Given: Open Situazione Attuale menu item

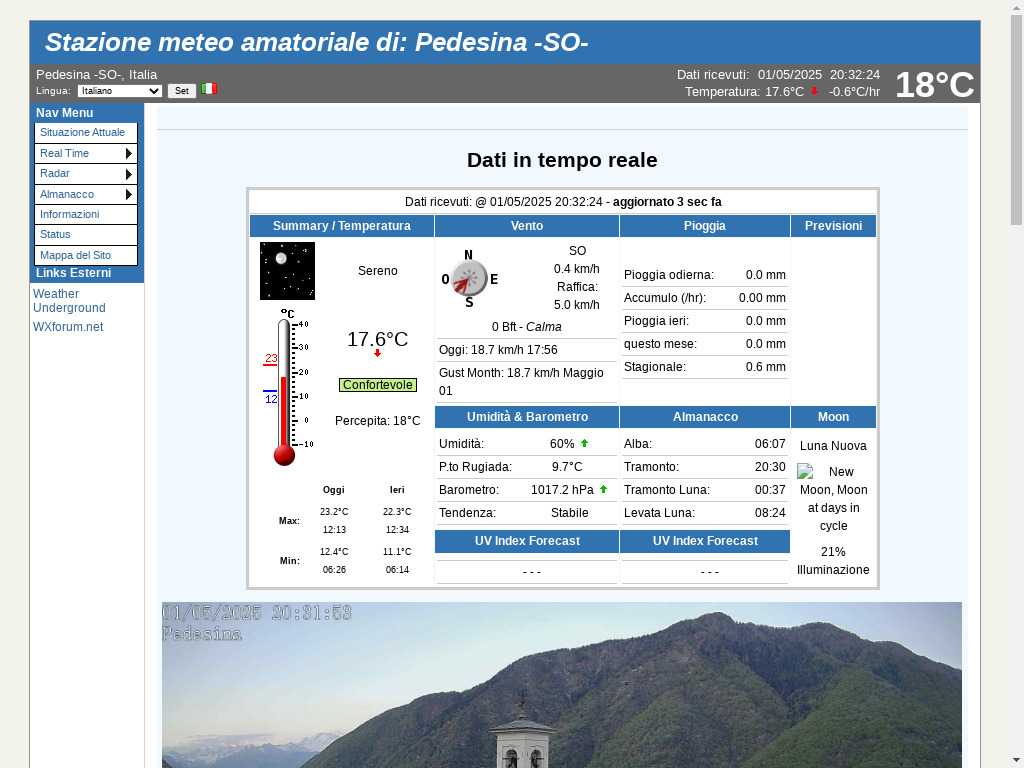Looking at the screenshot, I should click(x=86, y=133).
